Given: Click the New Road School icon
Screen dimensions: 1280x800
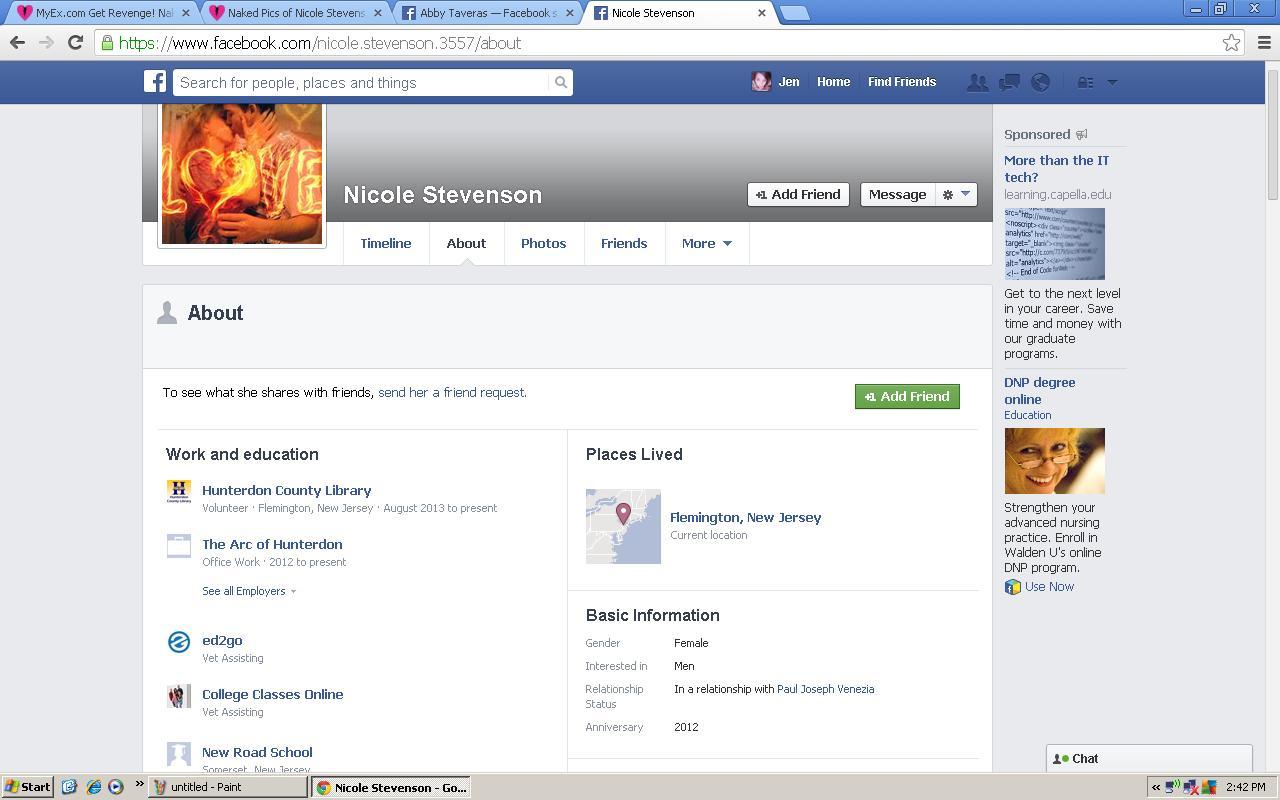Looking at the screenshot, I should [179, 753].
